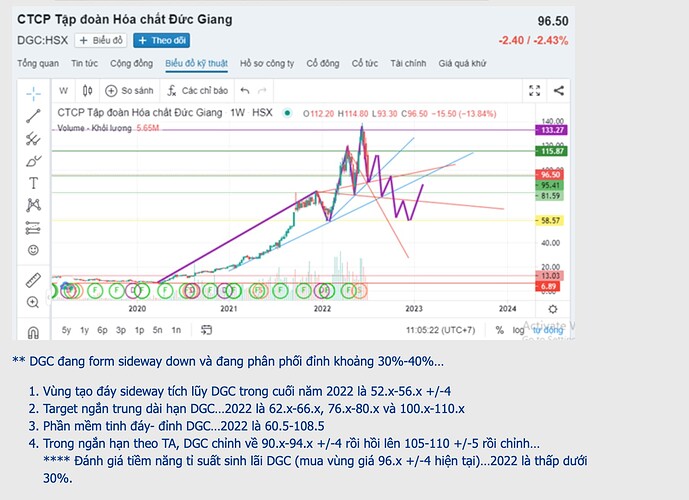
Task: Select the crosshair cursor tool
Action: (x=33, y=93)
